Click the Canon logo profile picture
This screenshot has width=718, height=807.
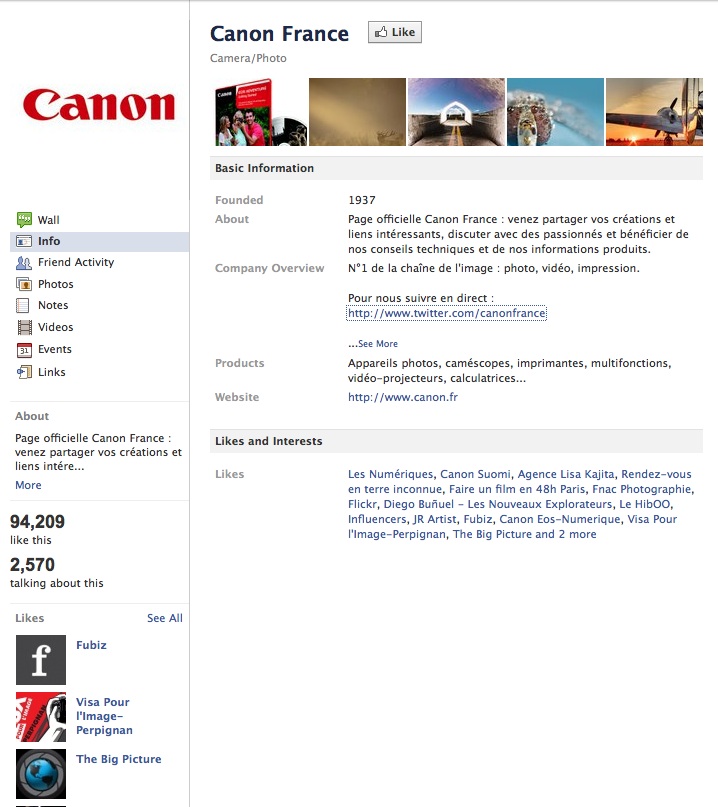tap(99, 104)
